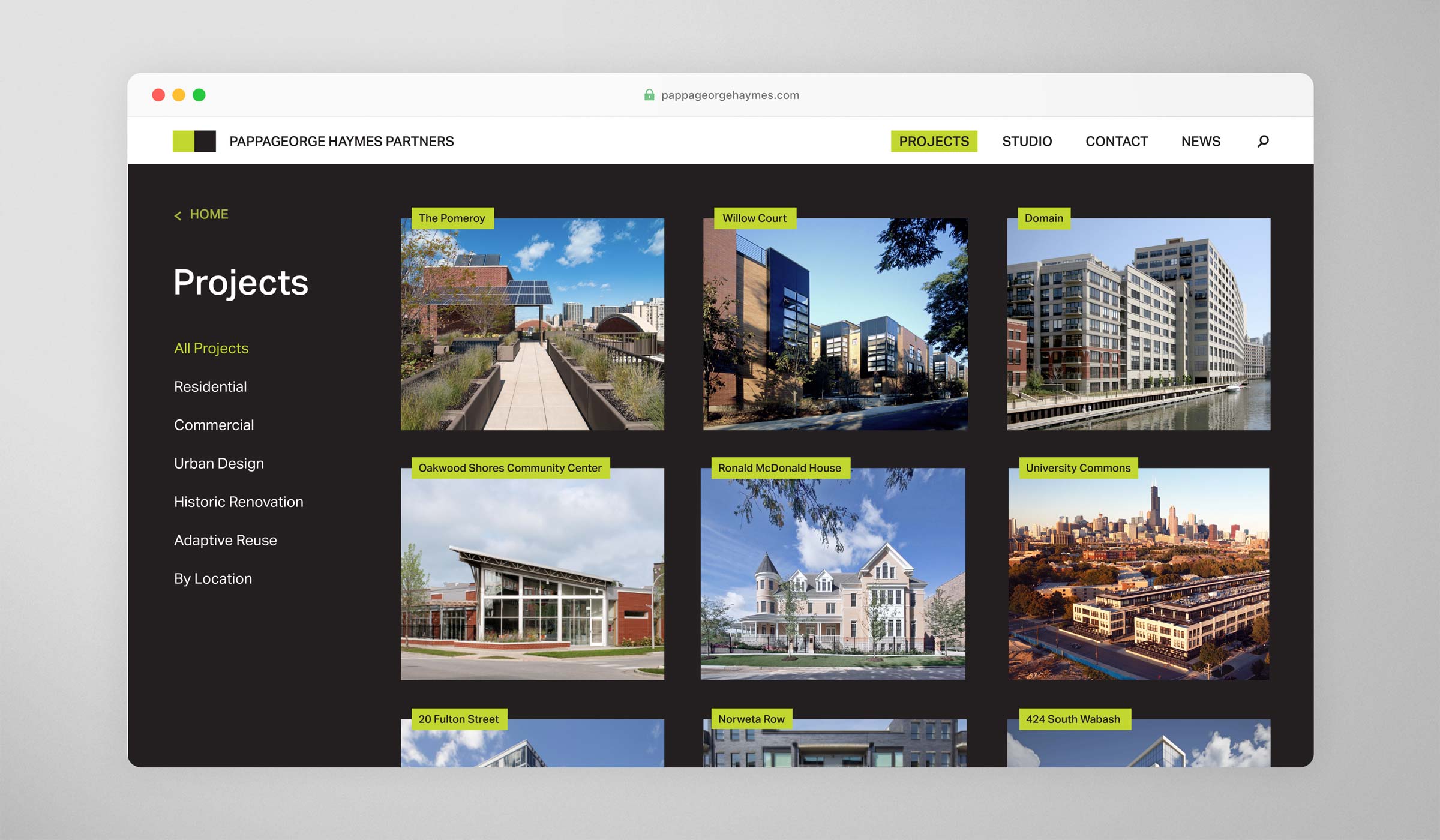Select Adaptive Reuse category
Viewport: 1440px width, 840px height.
click(x=225, y=540)
